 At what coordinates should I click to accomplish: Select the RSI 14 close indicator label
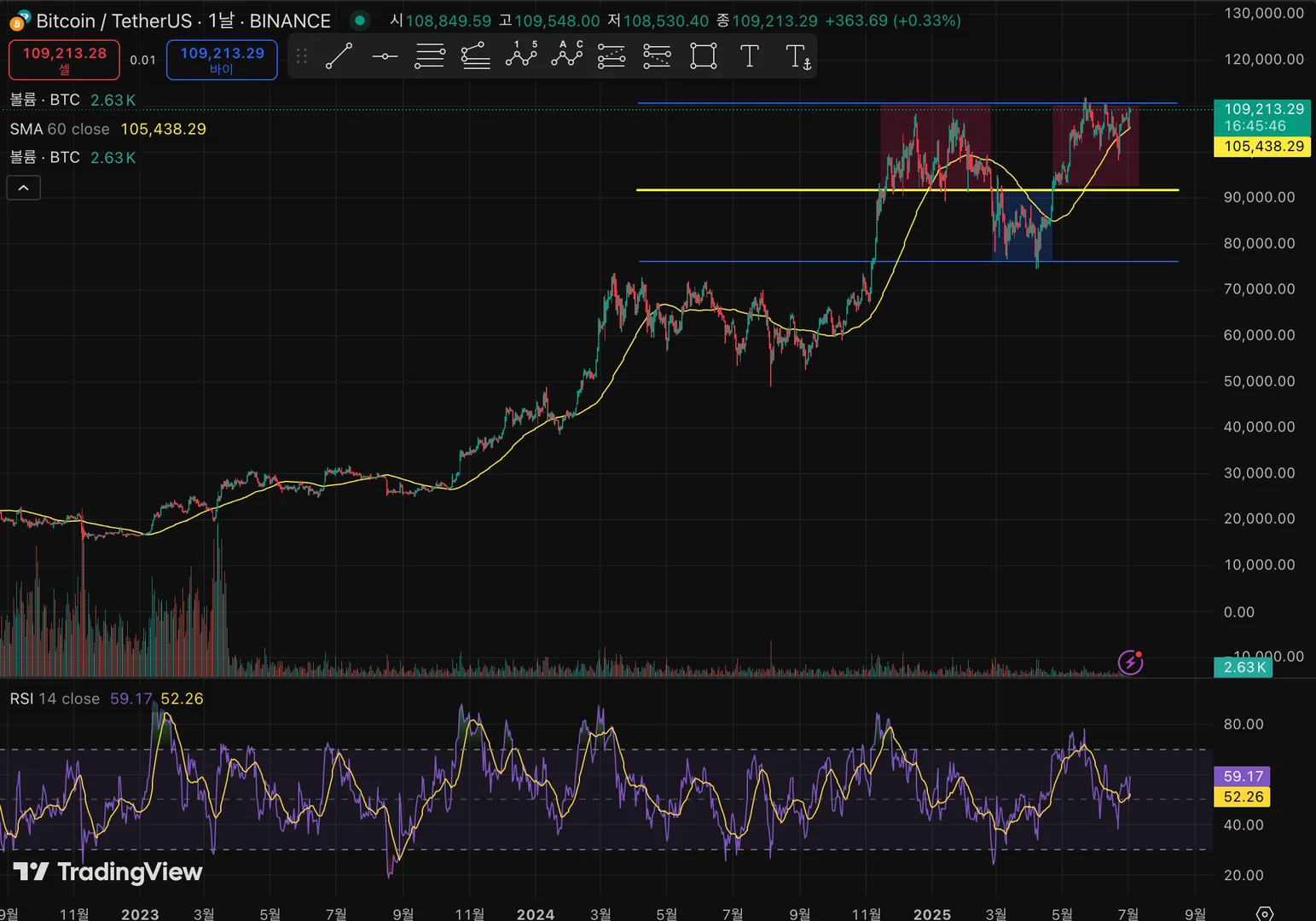55,698
